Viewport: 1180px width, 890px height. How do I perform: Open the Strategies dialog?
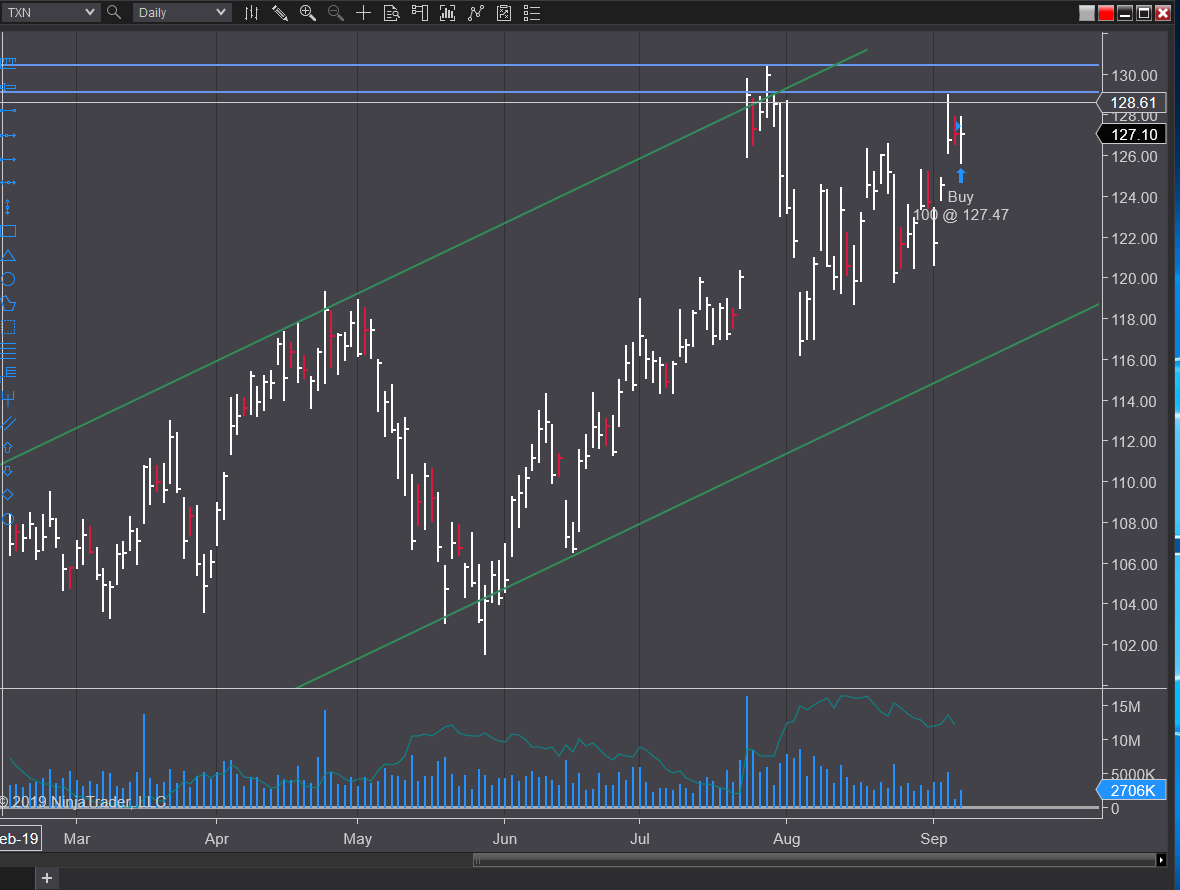click(504, 13)
